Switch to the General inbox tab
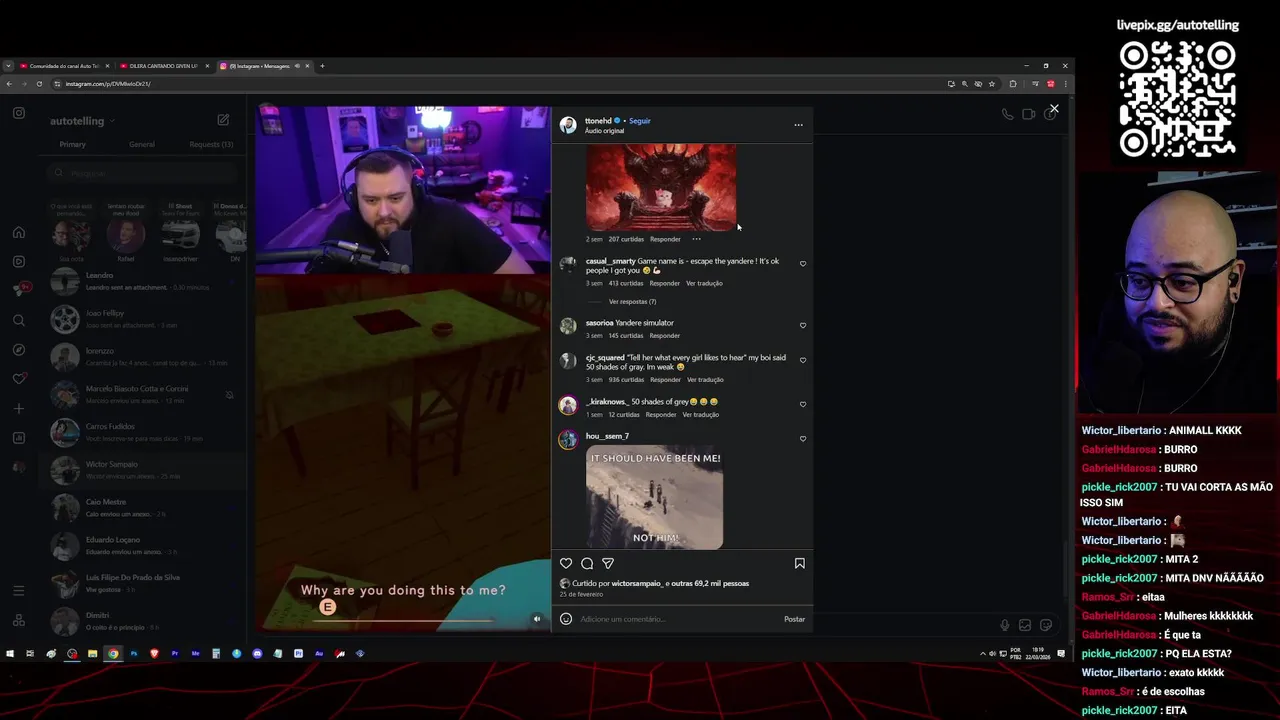This screenshot has width=1280, height=720. [x=142, y=144]
